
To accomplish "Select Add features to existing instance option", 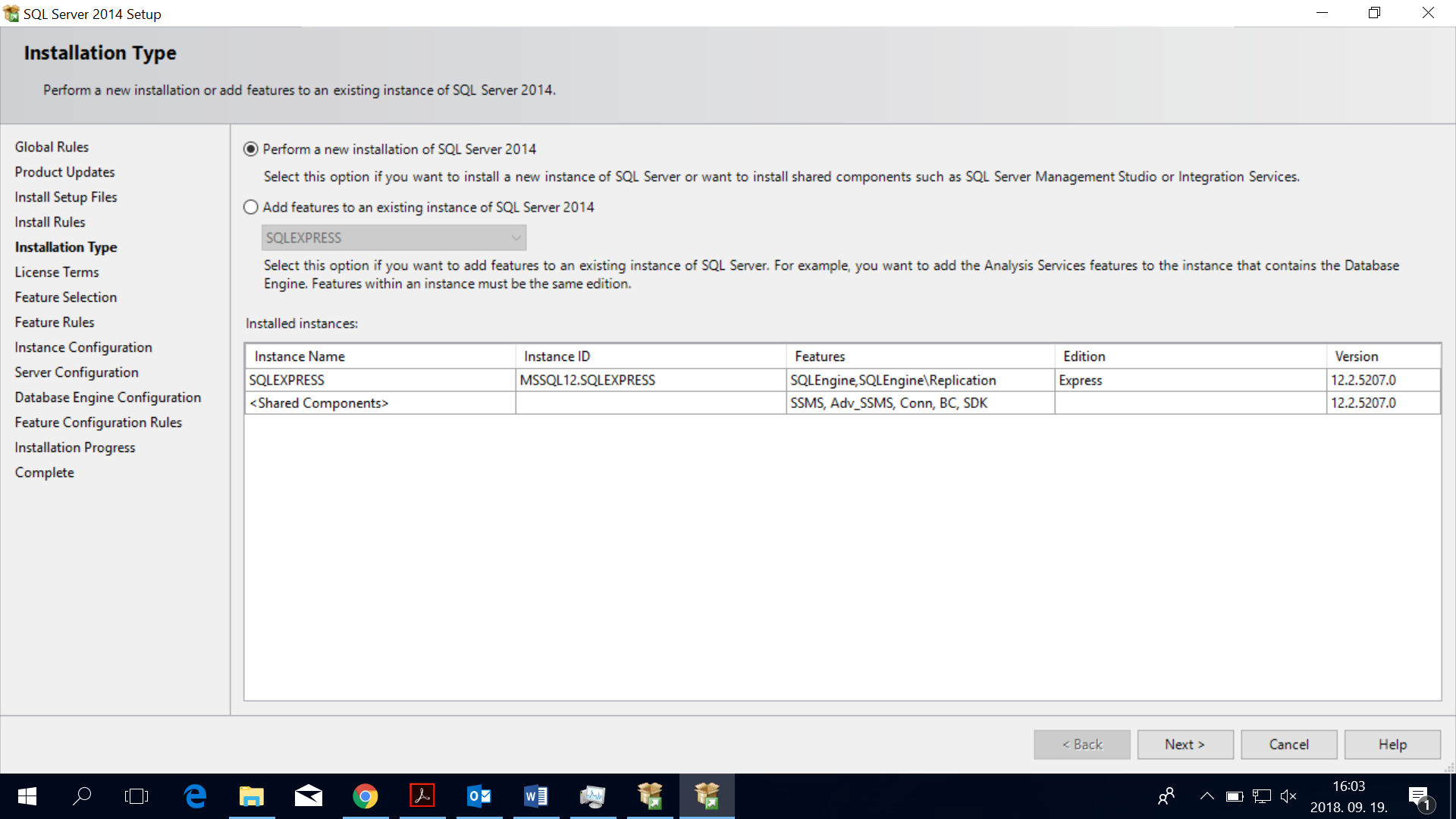I will coord(251,207).
